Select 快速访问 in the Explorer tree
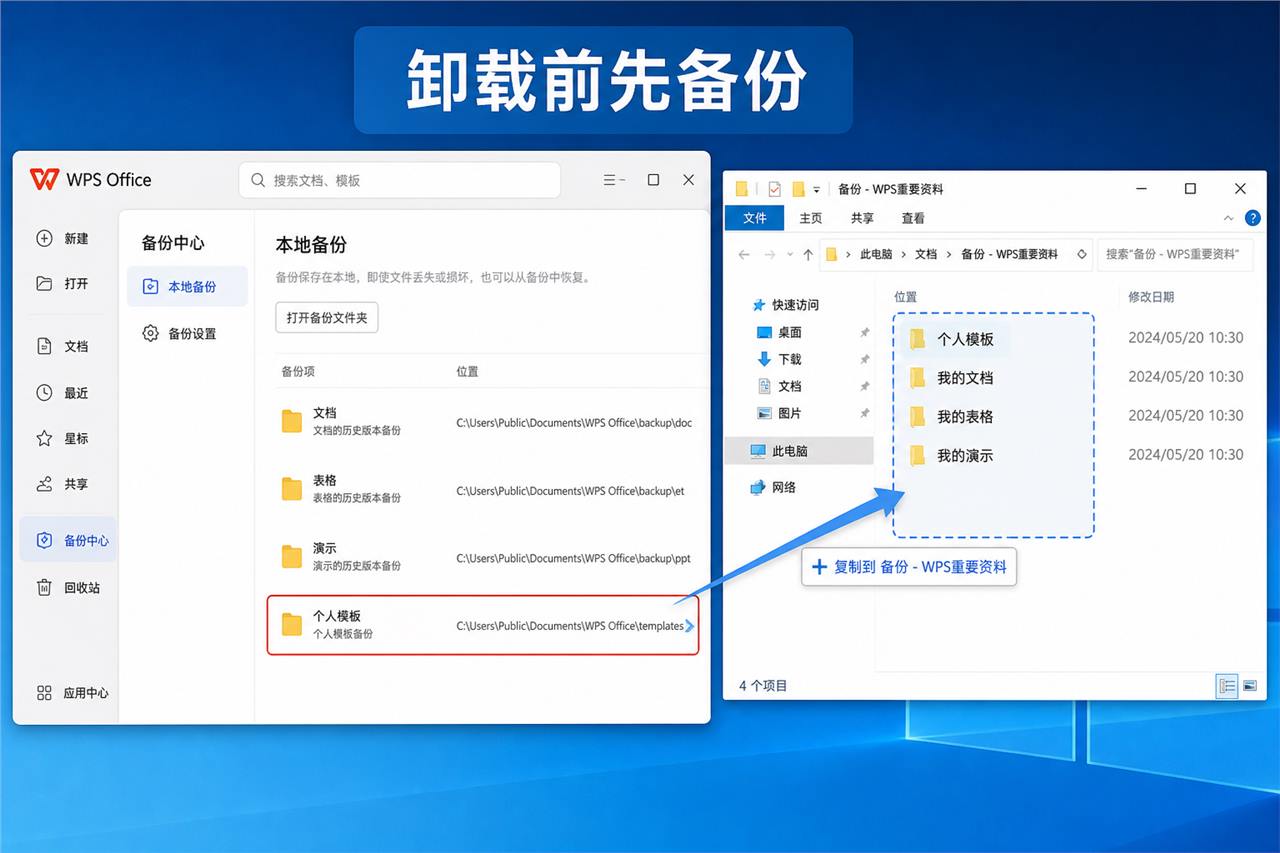Image resolution: width=1280 pixels, height=853 pixels. (787, 305)
